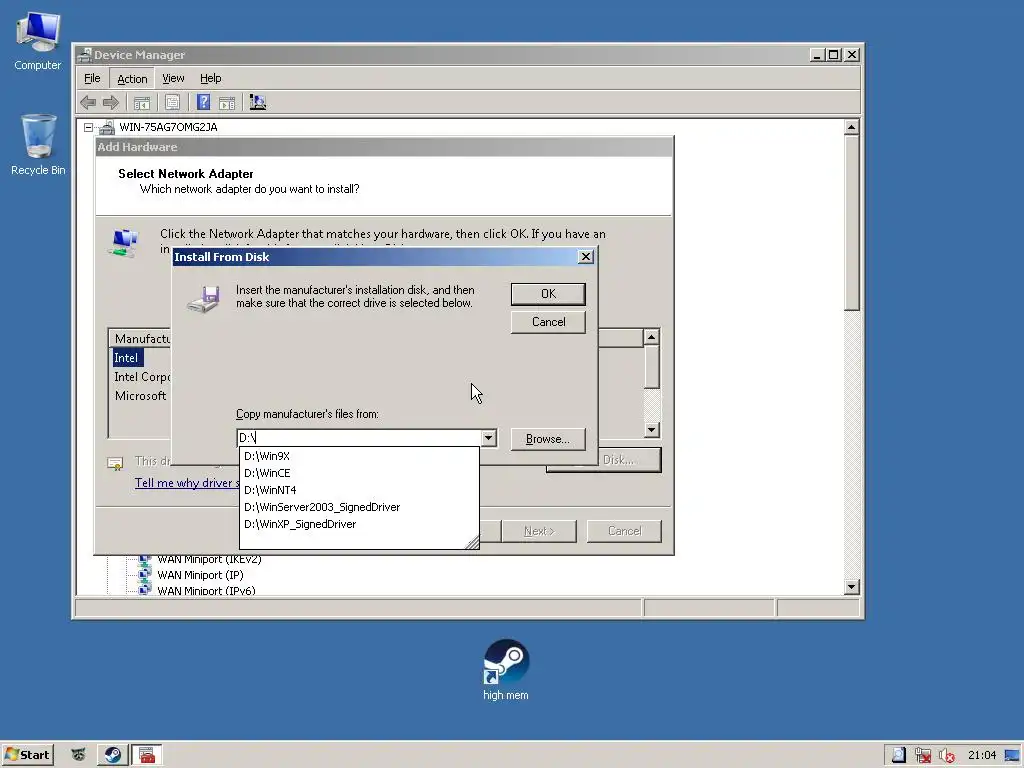Open the Start menu
The image size is (1024, 768).
pos(27,755)
